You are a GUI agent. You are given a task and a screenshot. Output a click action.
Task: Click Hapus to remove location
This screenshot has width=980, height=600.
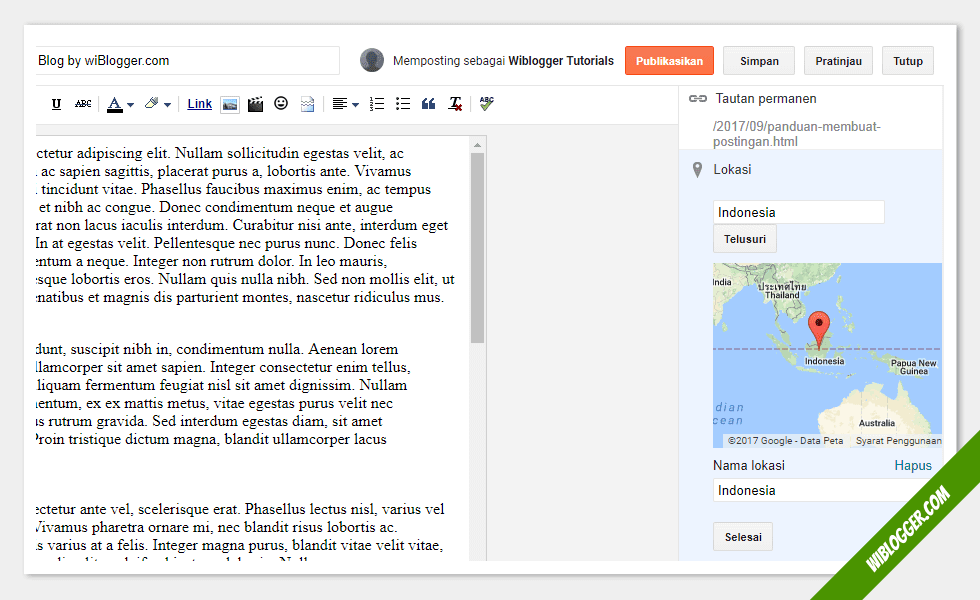click(912, 466)
